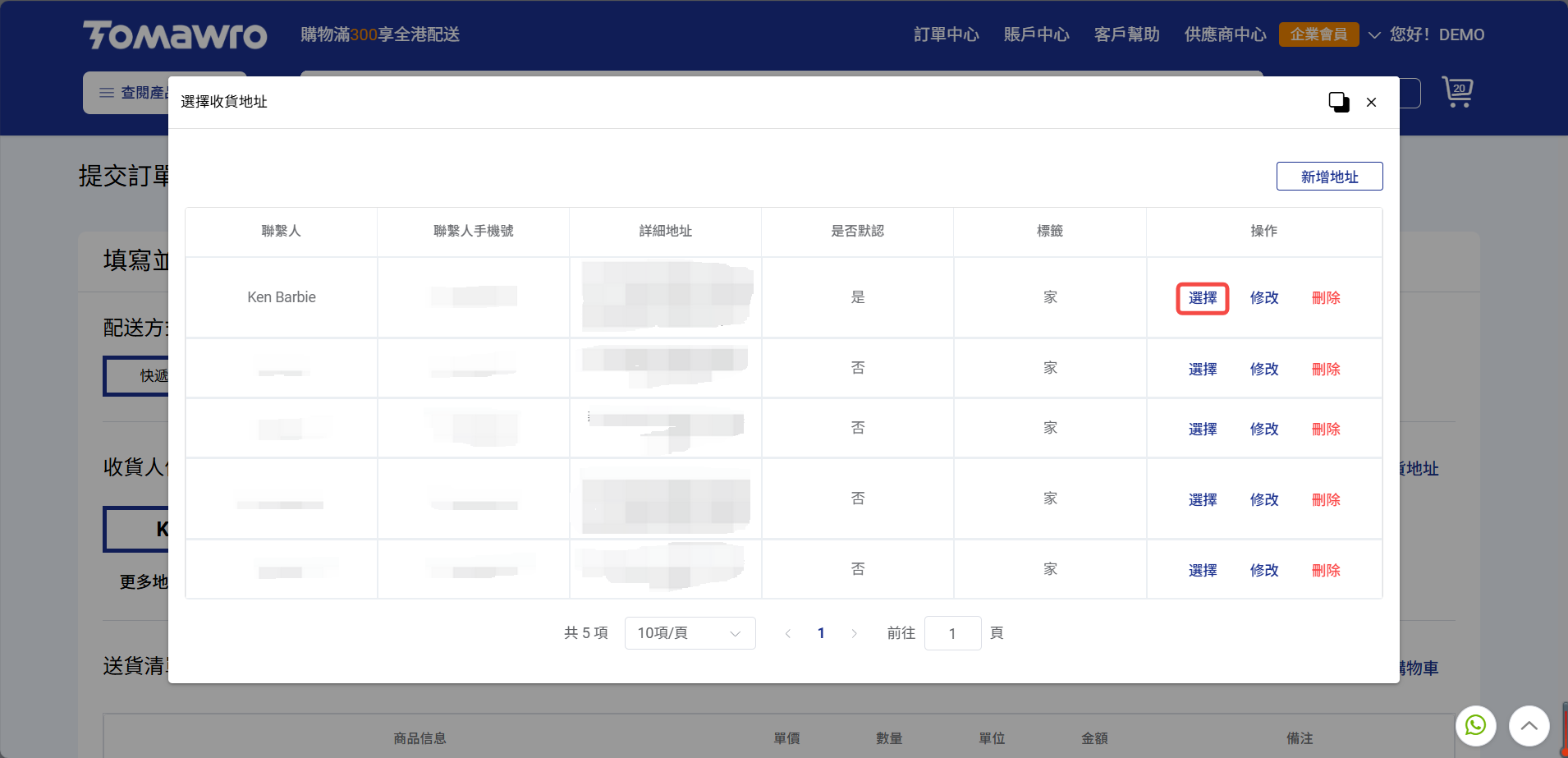Open the 訂單中心 menu
This screenshot has height=758, width=1568.
pos(946,34)
